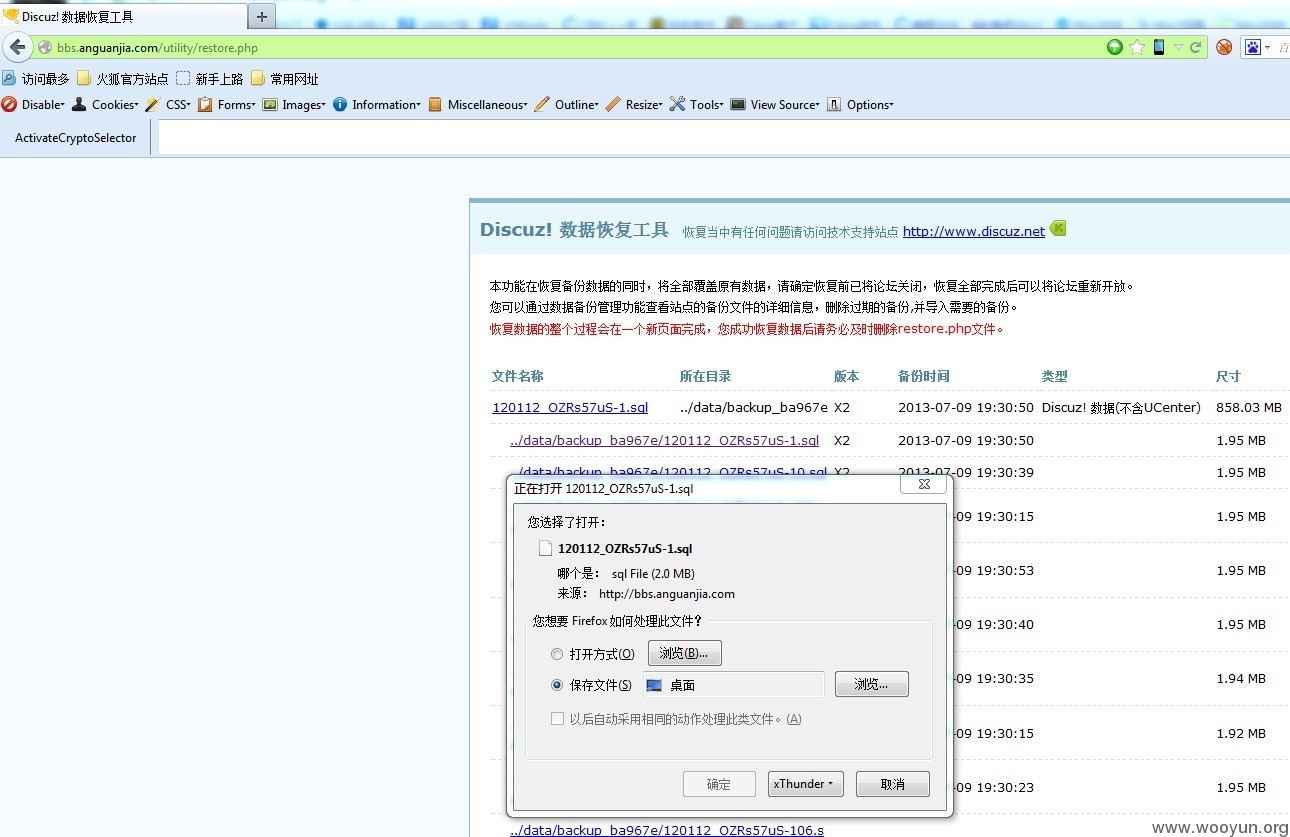Click the 取消 button in dialog
This screenshot has width=1290, height=837.
[x=893, y=784]
